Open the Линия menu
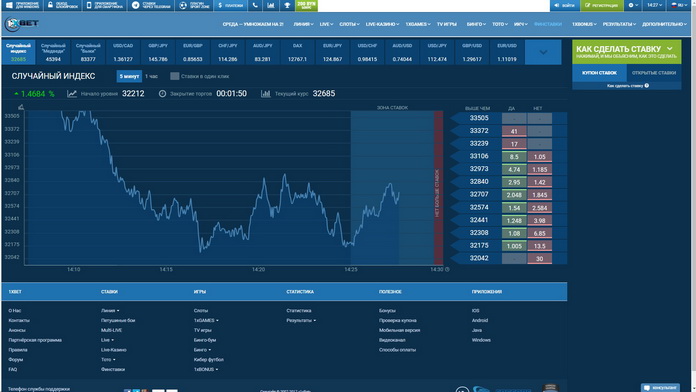 [x=303, y=24]
